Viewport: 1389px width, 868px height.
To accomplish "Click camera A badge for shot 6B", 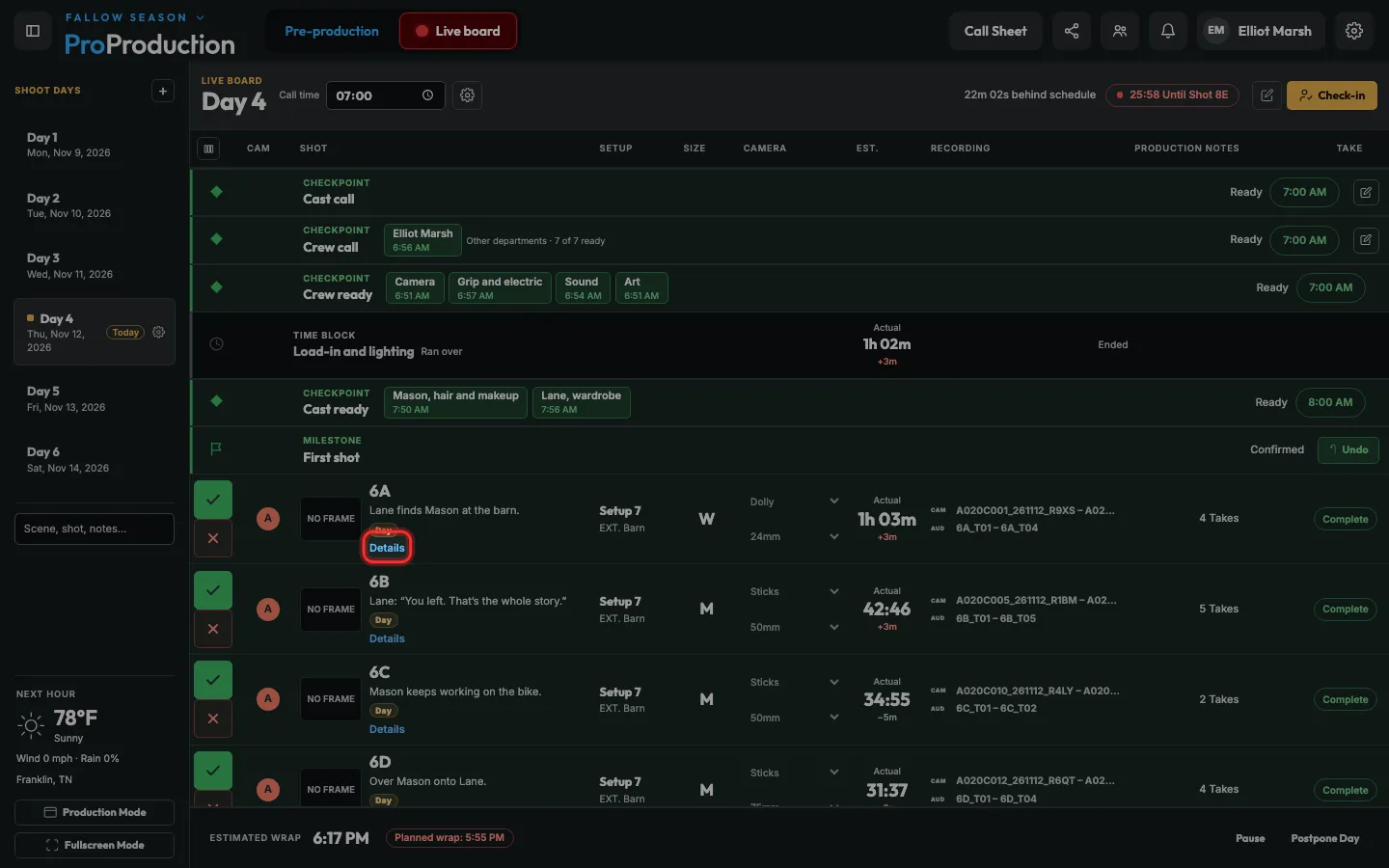I will (268, 609).
